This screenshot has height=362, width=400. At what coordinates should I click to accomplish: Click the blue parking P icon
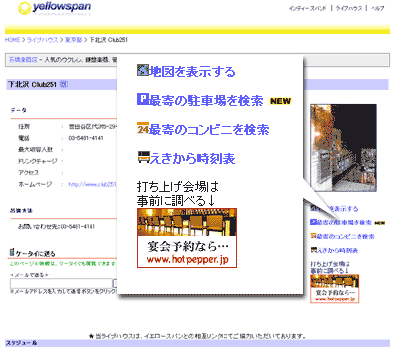click(142, 99)
